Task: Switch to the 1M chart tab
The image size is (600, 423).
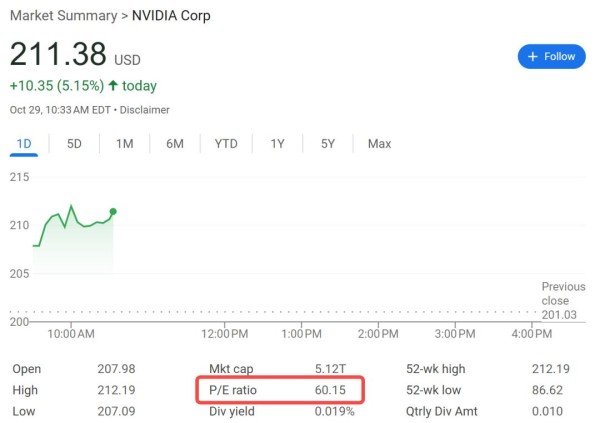Action: tap(124, 144)
